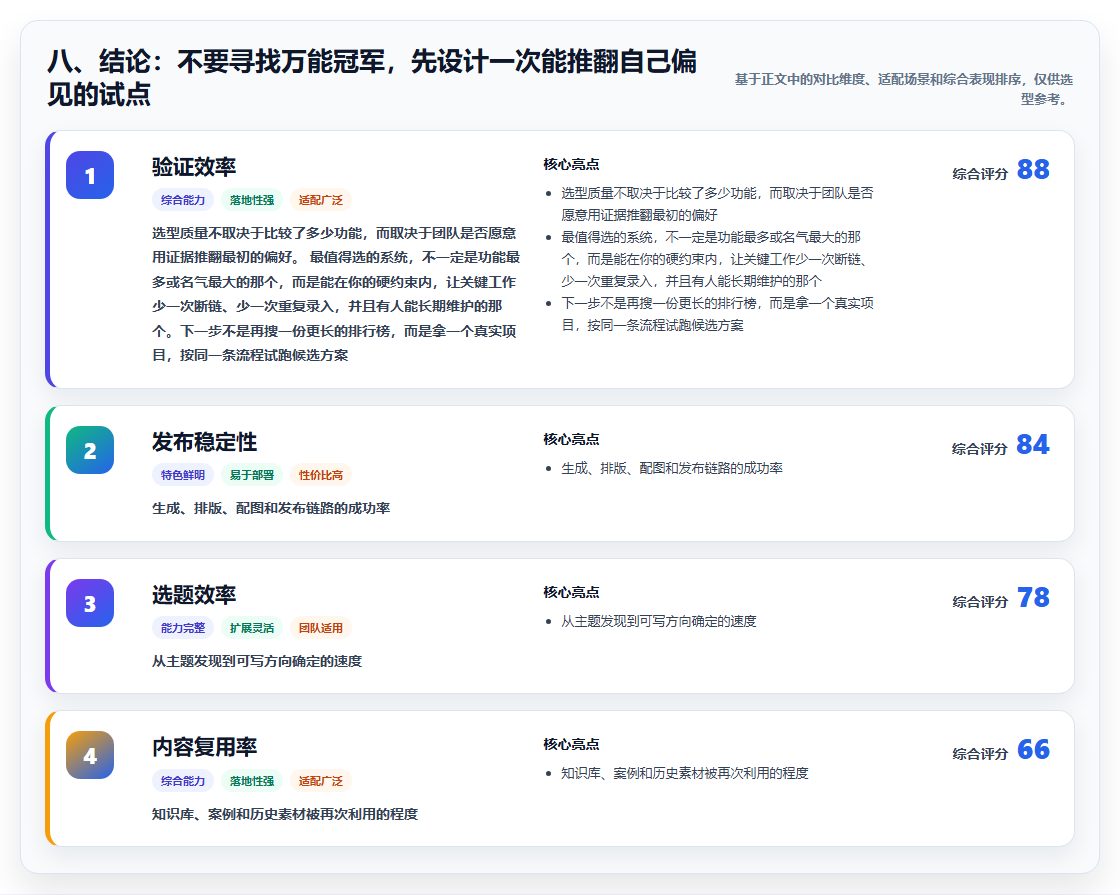1120x895 pixels.
Task: Click the score 66
Action: 1033,749
